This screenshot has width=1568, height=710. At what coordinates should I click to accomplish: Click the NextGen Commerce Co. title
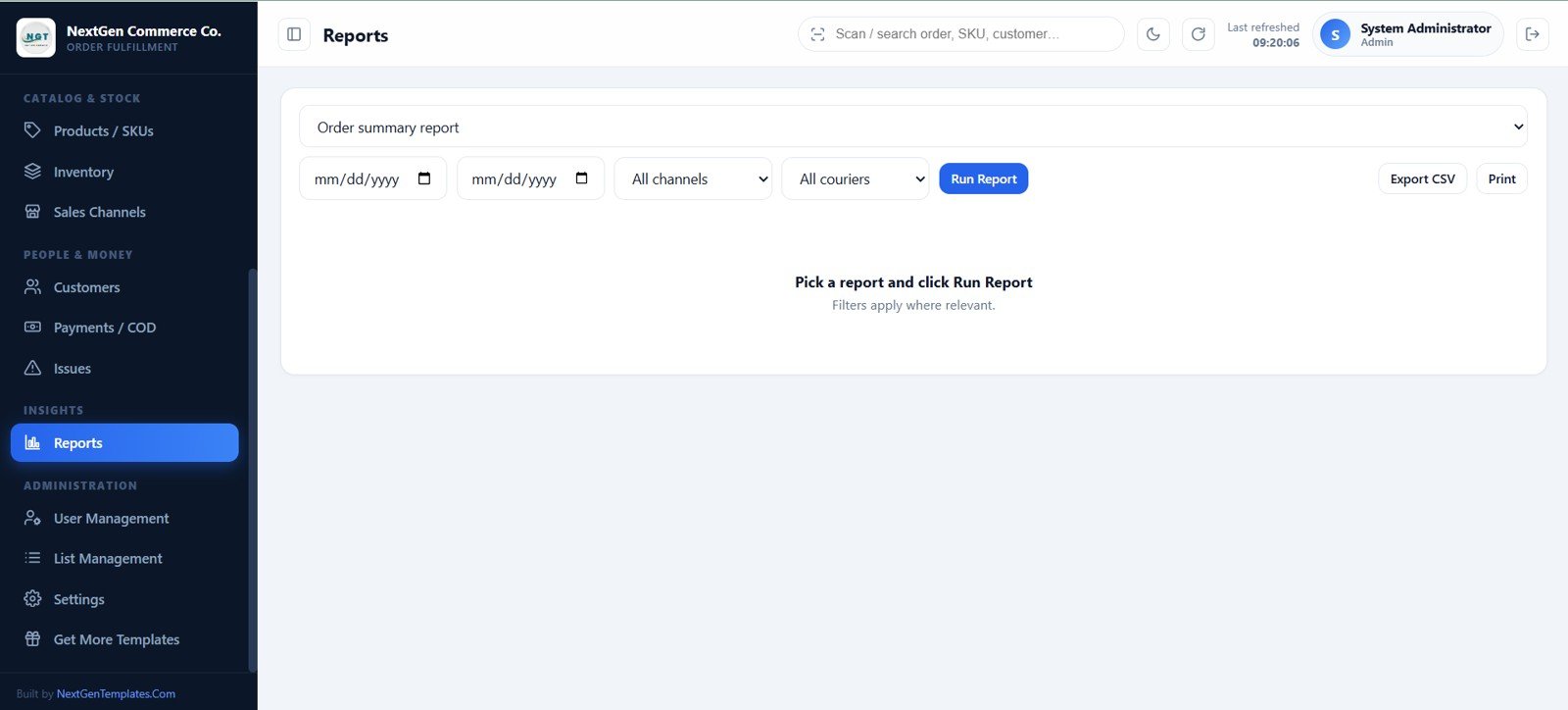tap(144, 31)
